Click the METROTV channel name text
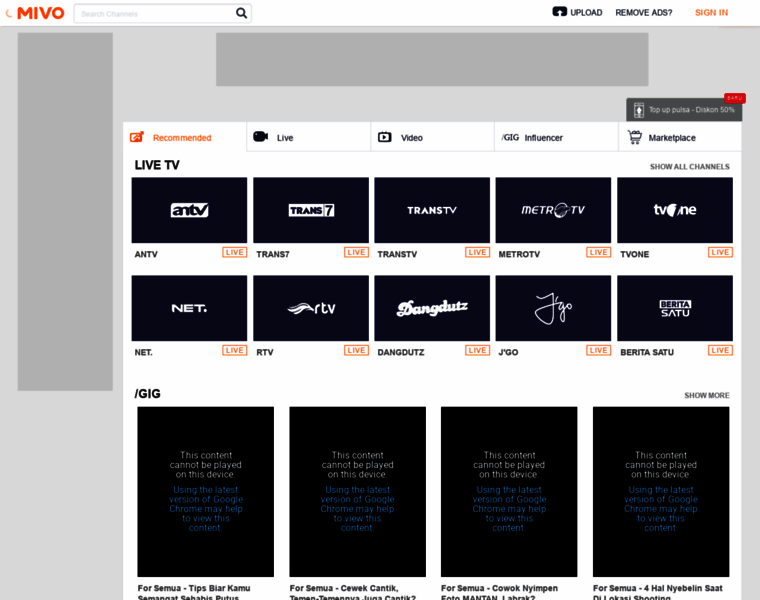Image resolution: width=760 pixels, height=600 pixels. [x=519, y=254]
